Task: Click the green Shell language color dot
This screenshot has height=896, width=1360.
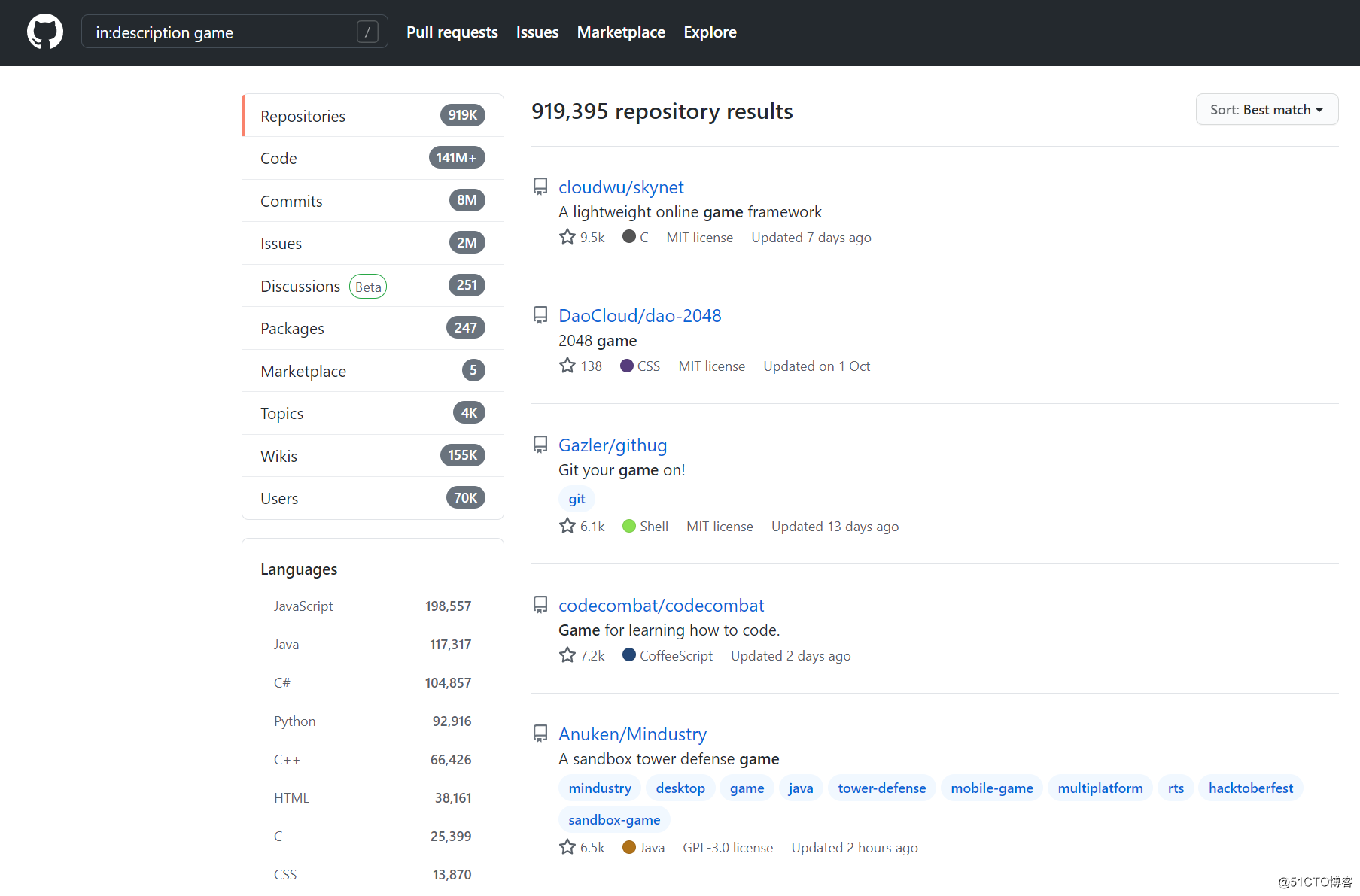Action: click(629, 526)
